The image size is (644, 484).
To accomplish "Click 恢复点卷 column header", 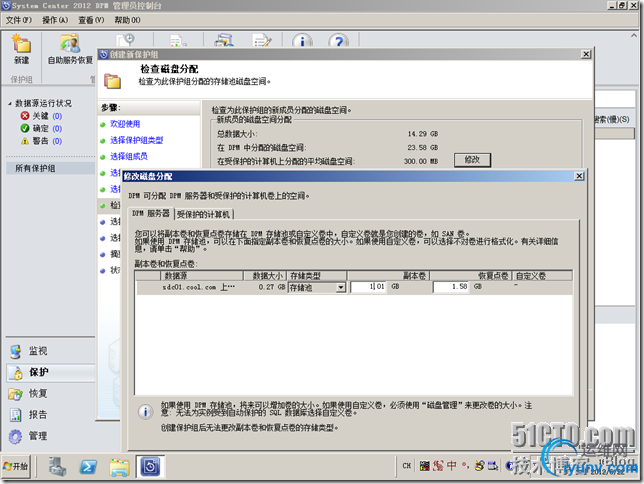I will tap(471, 276).
